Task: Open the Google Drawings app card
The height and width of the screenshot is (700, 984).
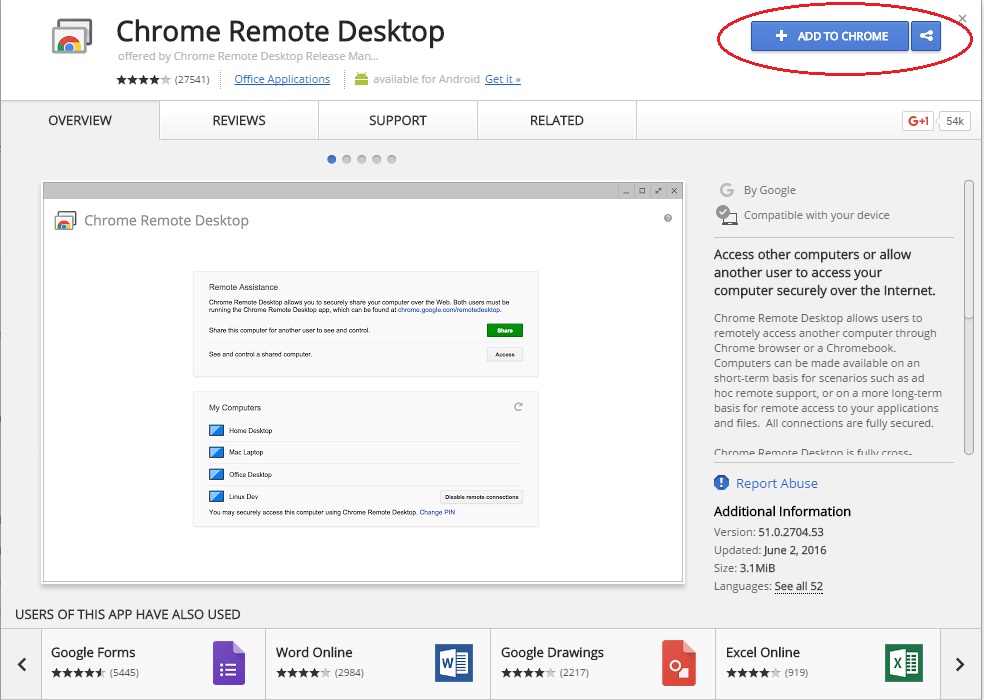Action: tap(602, 664)
